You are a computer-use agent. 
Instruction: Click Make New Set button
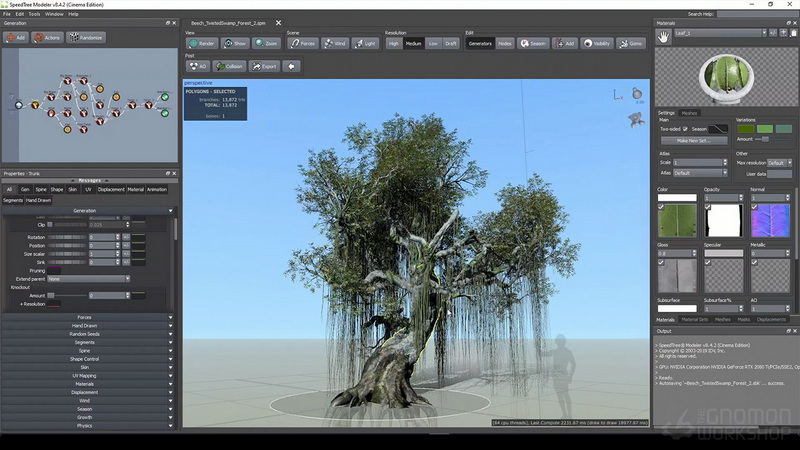pos(694,140)
